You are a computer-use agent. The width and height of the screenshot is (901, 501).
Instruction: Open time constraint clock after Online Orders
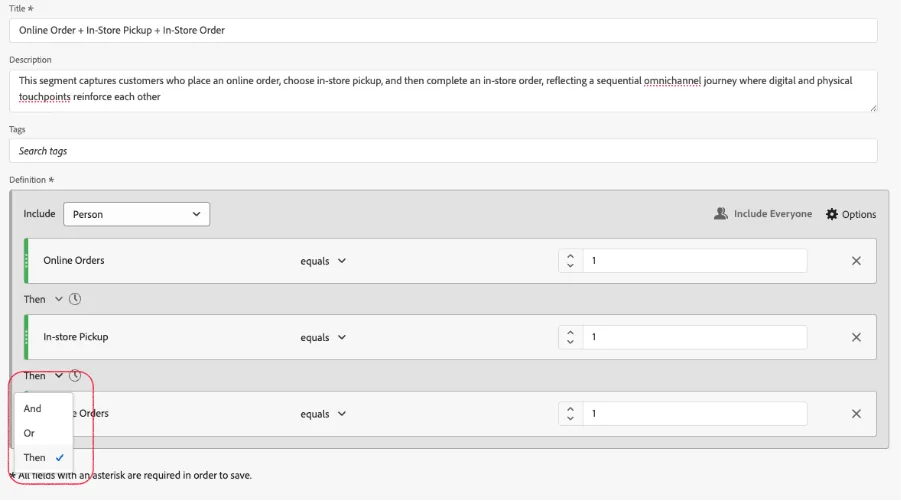click(x=75, y=299)
